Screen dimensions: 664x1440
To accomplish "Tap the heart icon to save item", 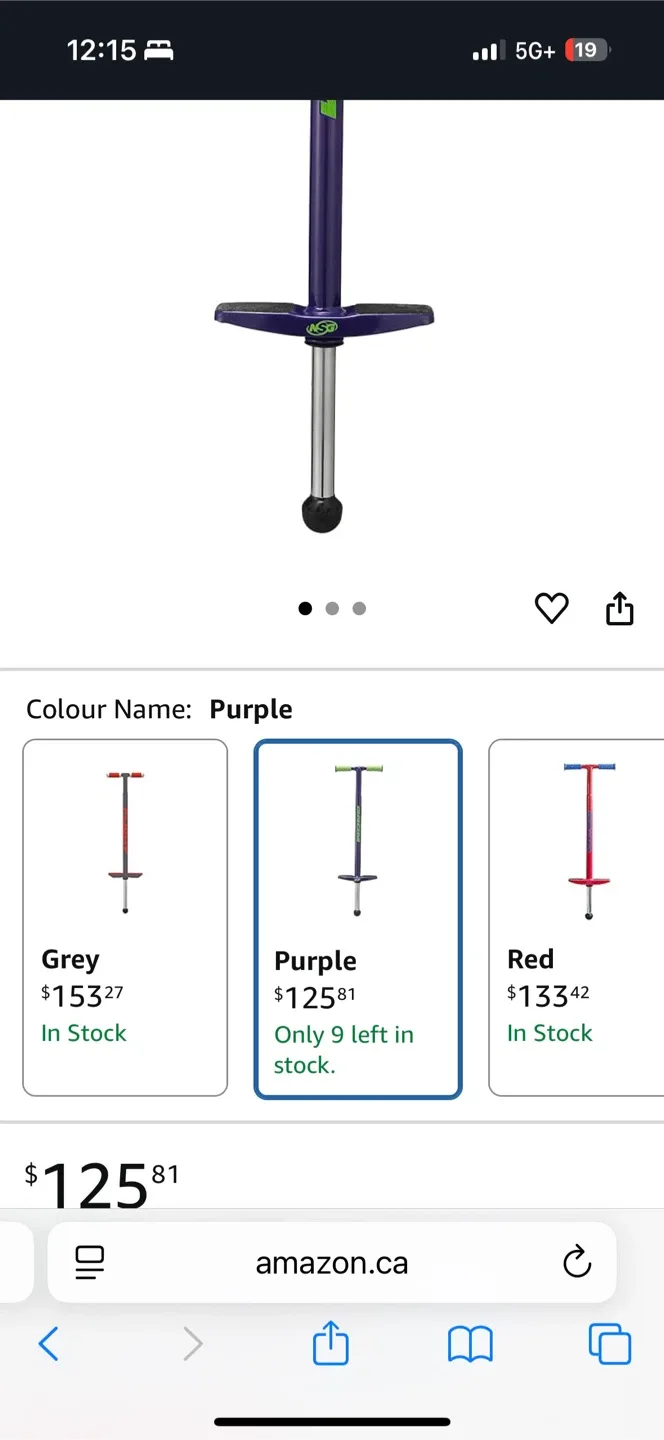I will (x=551, y=608).
